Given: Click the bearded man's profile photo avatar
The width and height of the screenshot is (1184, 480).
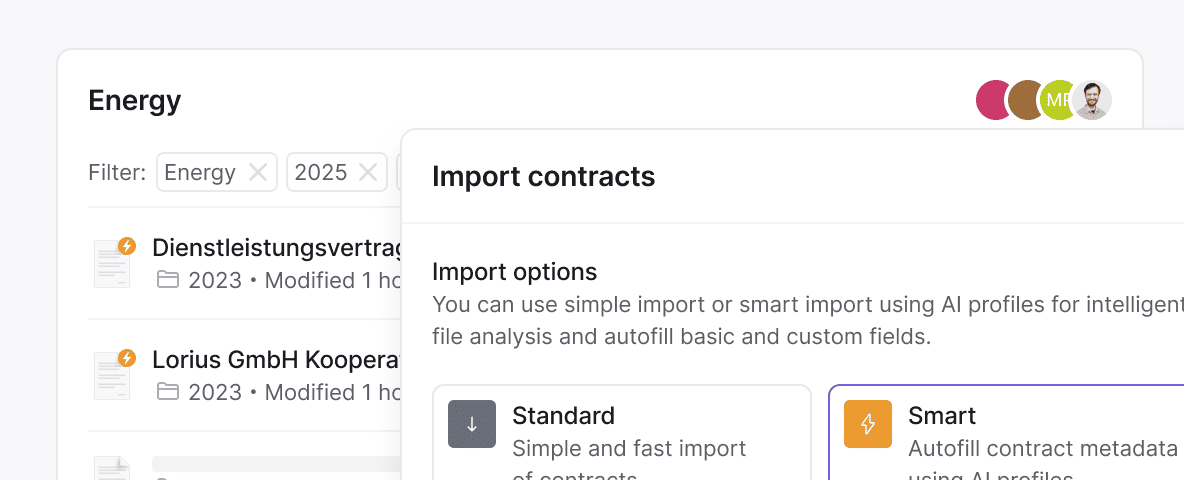Looking at the screenshot, I should 1092,100.
